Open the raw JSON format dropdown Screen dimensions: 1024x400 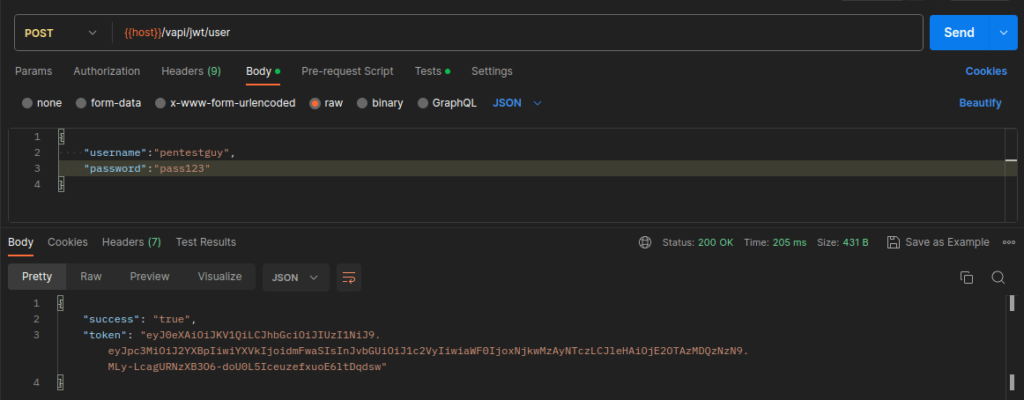tap(517, 103)
